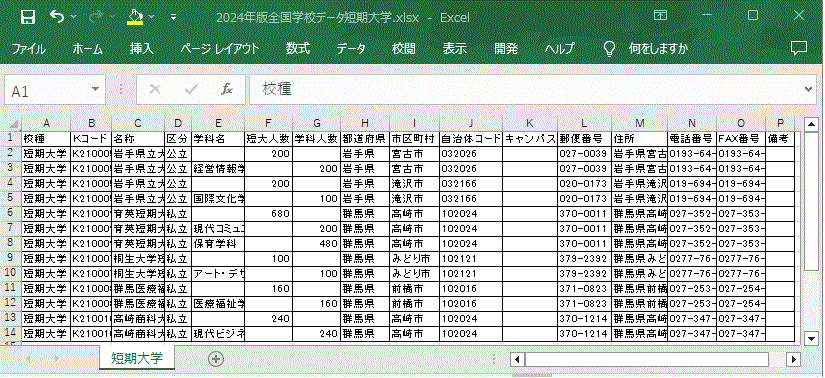The image size is (825, 378).
Task: Open the Undo history dropdown arrow
Action: pos(73,17)
